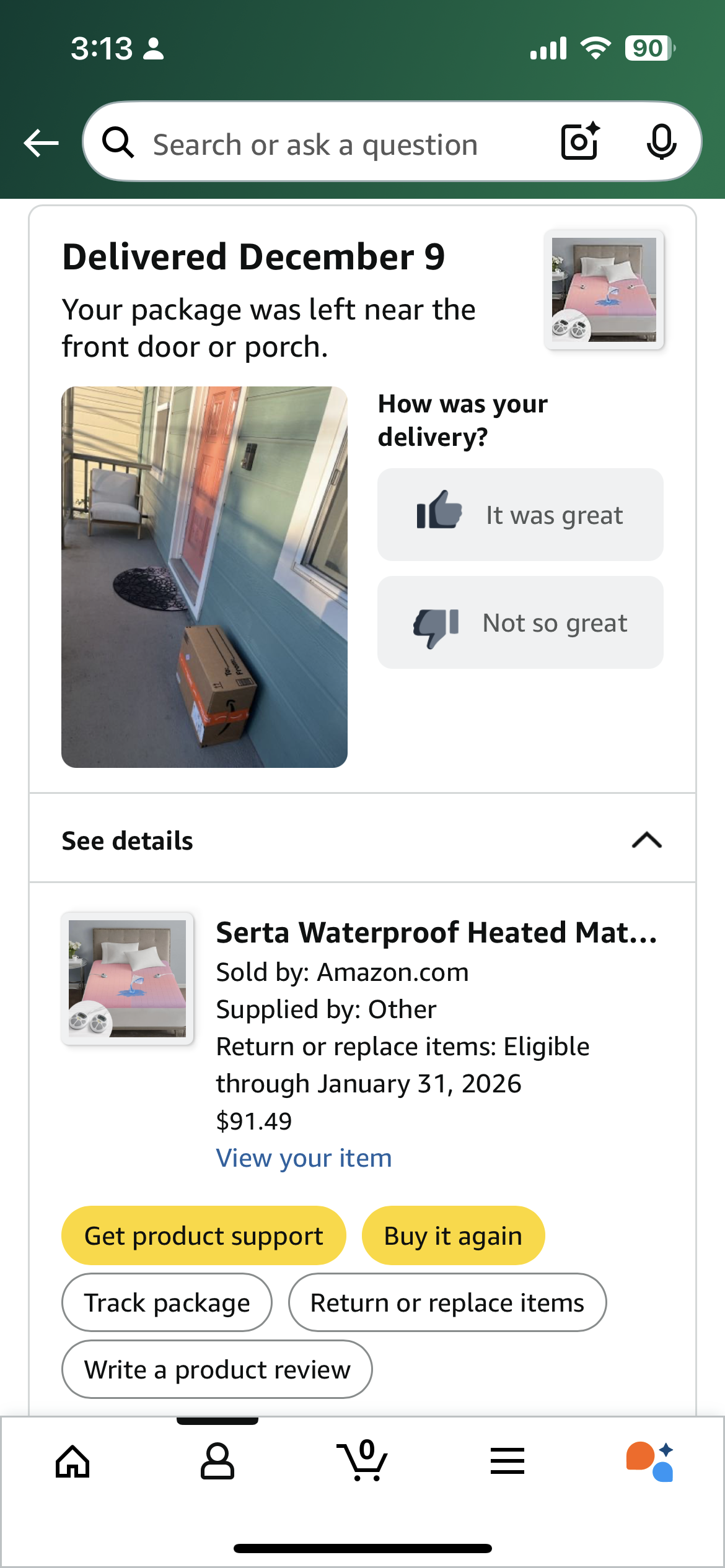
Task: Open the shopping cart icon
Action: click(x=362, y=1460)
